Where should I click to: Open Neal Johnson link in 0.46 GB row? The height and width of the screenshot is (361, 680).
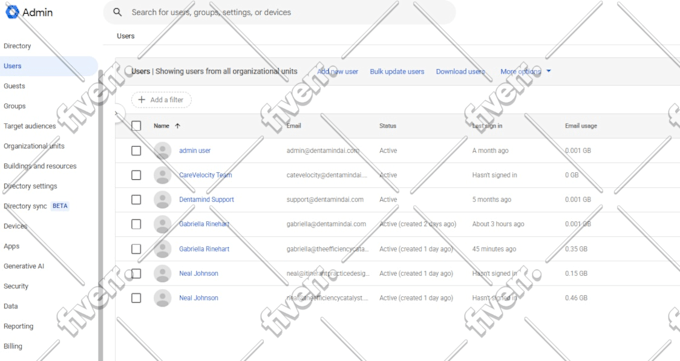pos(199,298)
